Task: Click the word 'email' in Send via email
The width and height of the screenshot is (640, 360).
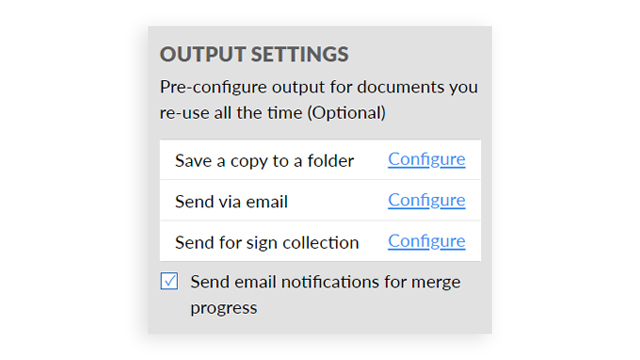Action: pyautogui.click(x=267, y=202)
